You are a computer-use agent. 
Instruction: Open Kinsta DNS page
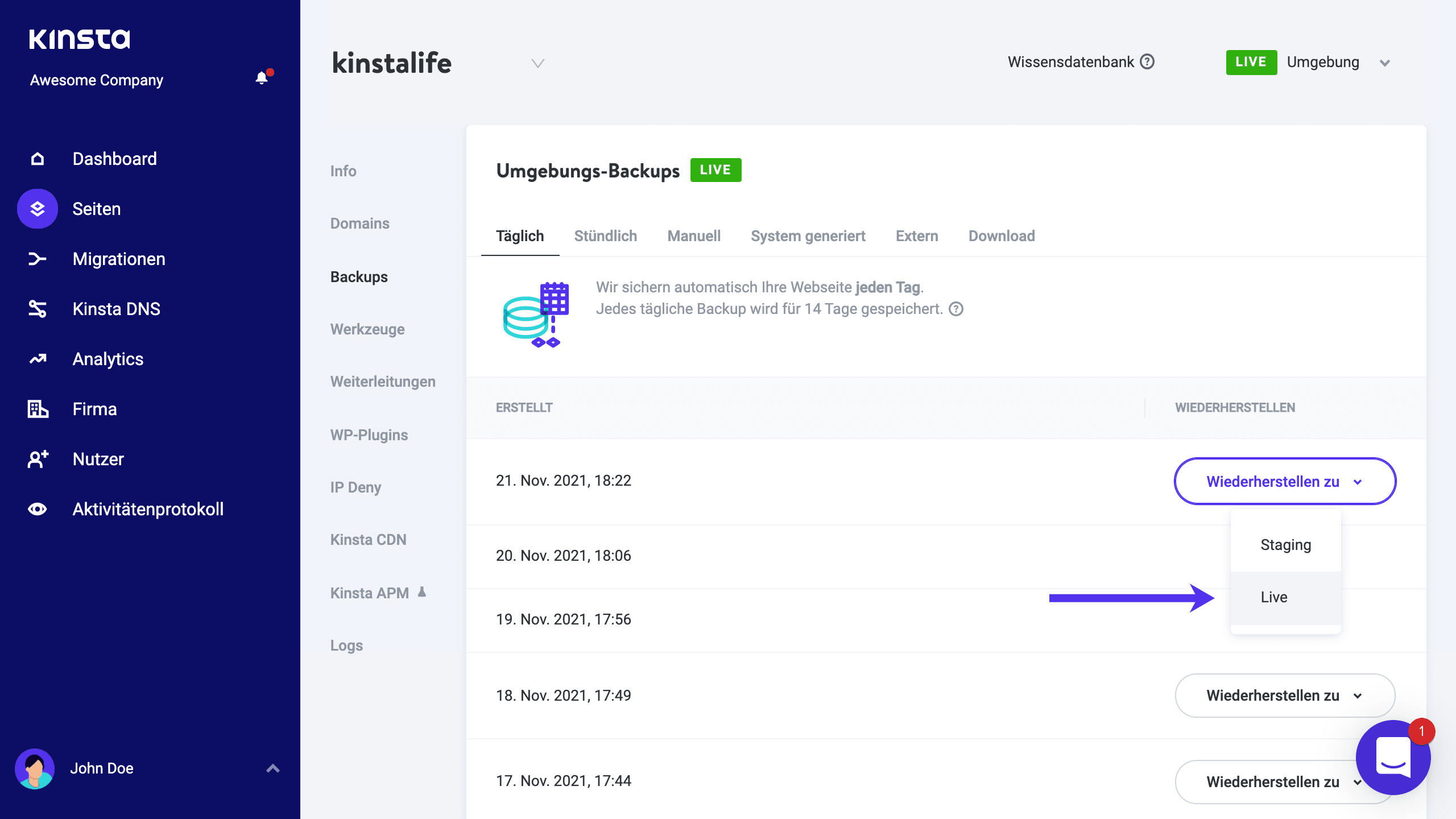(x=117, y=309)
